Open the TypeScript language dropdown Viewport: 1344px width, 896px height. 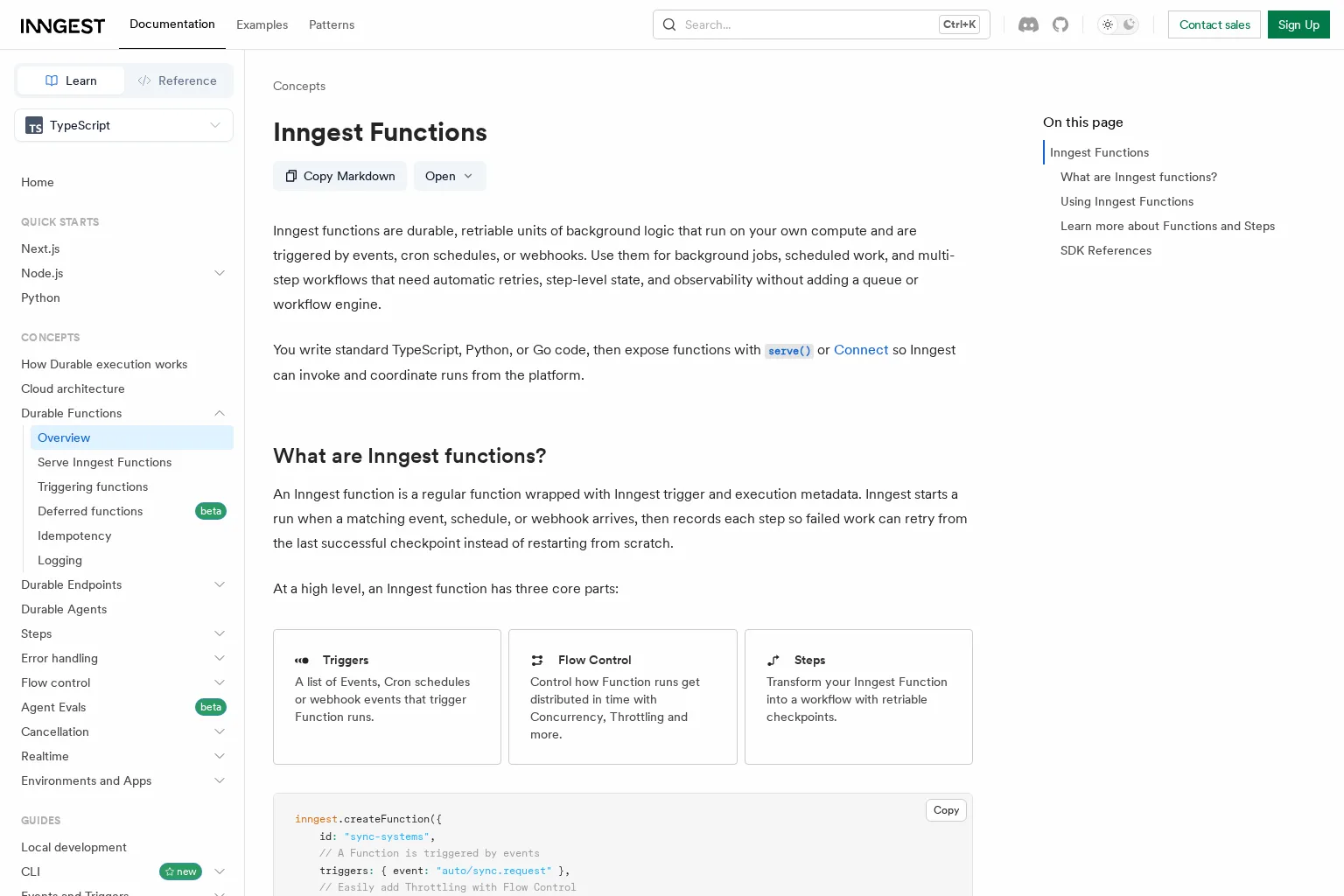tap(123, 125)
